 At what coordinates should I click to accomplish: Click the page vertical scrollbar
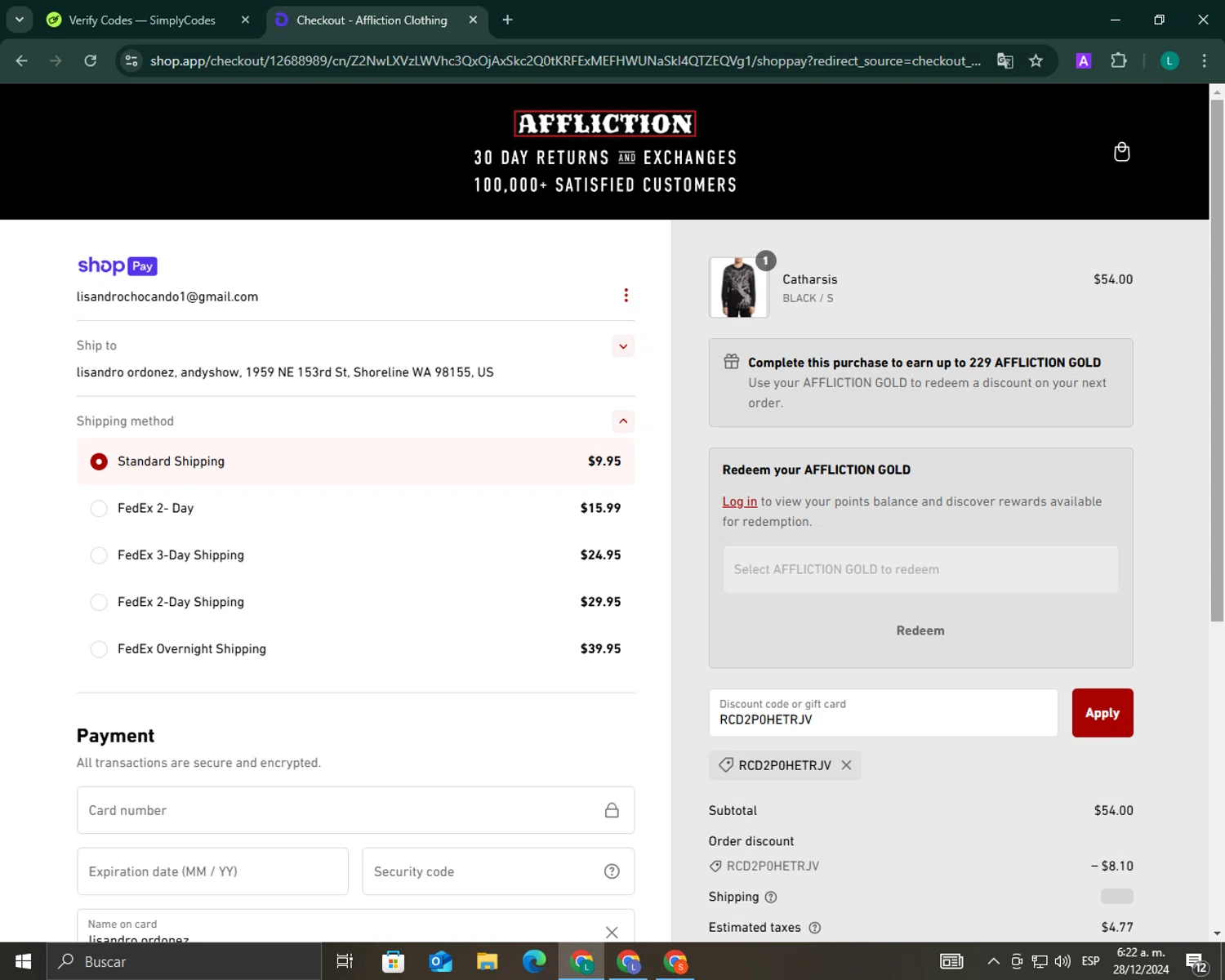coord(1217,360)
